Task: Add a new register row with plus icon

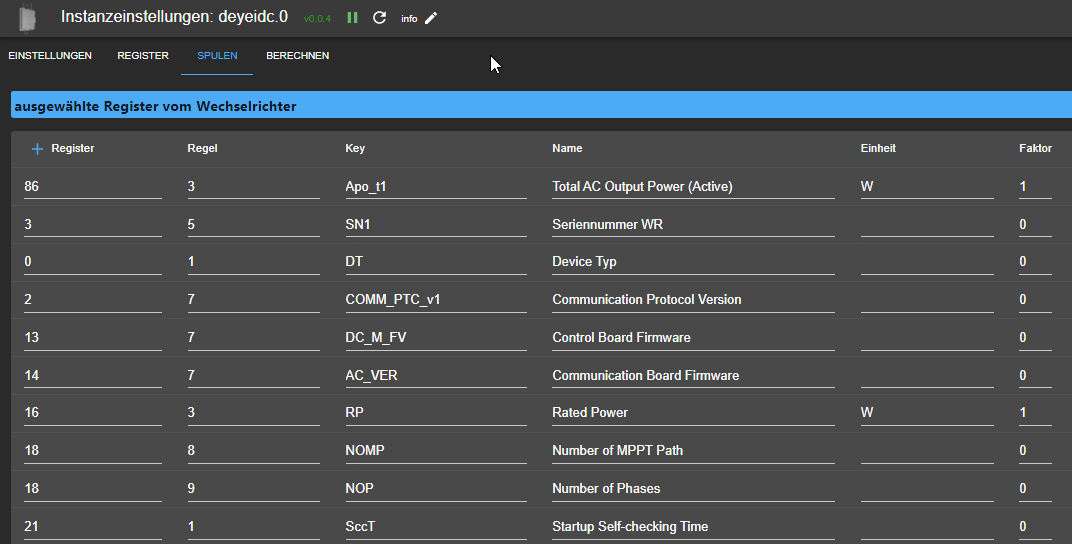Action: click(x=38, y=149)
